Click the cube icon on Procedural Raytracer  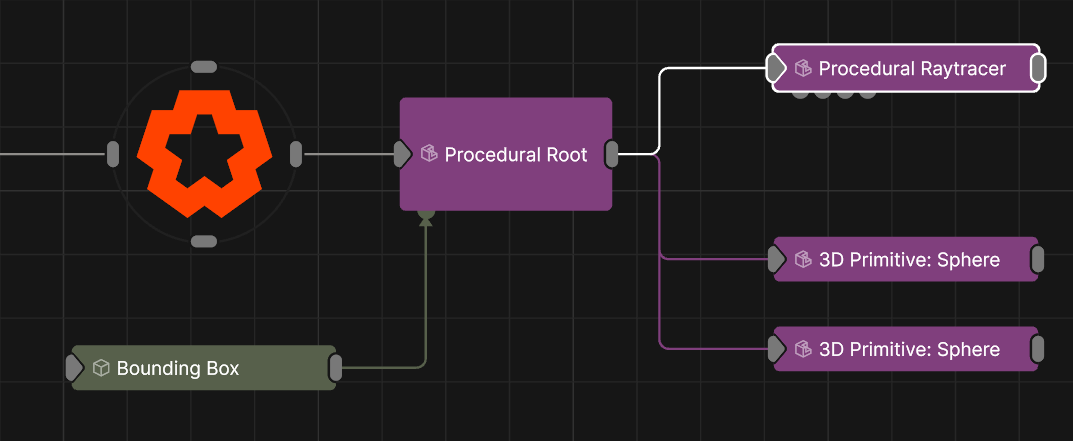803,68
